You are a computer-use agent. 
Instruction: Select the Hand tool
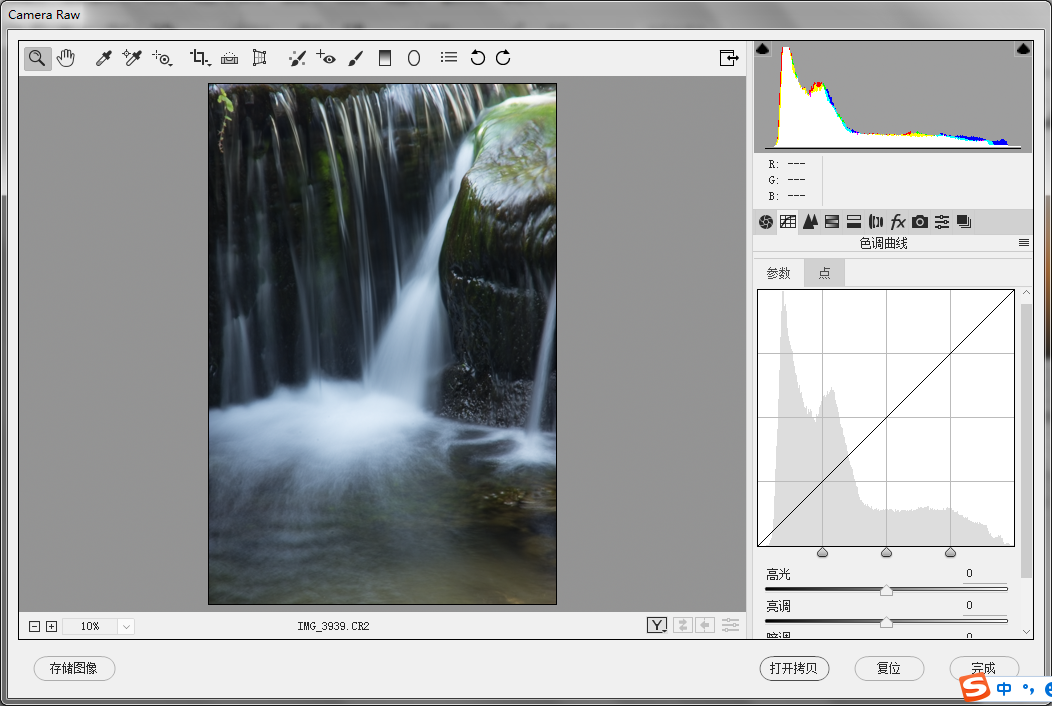[x=66, y=58]
